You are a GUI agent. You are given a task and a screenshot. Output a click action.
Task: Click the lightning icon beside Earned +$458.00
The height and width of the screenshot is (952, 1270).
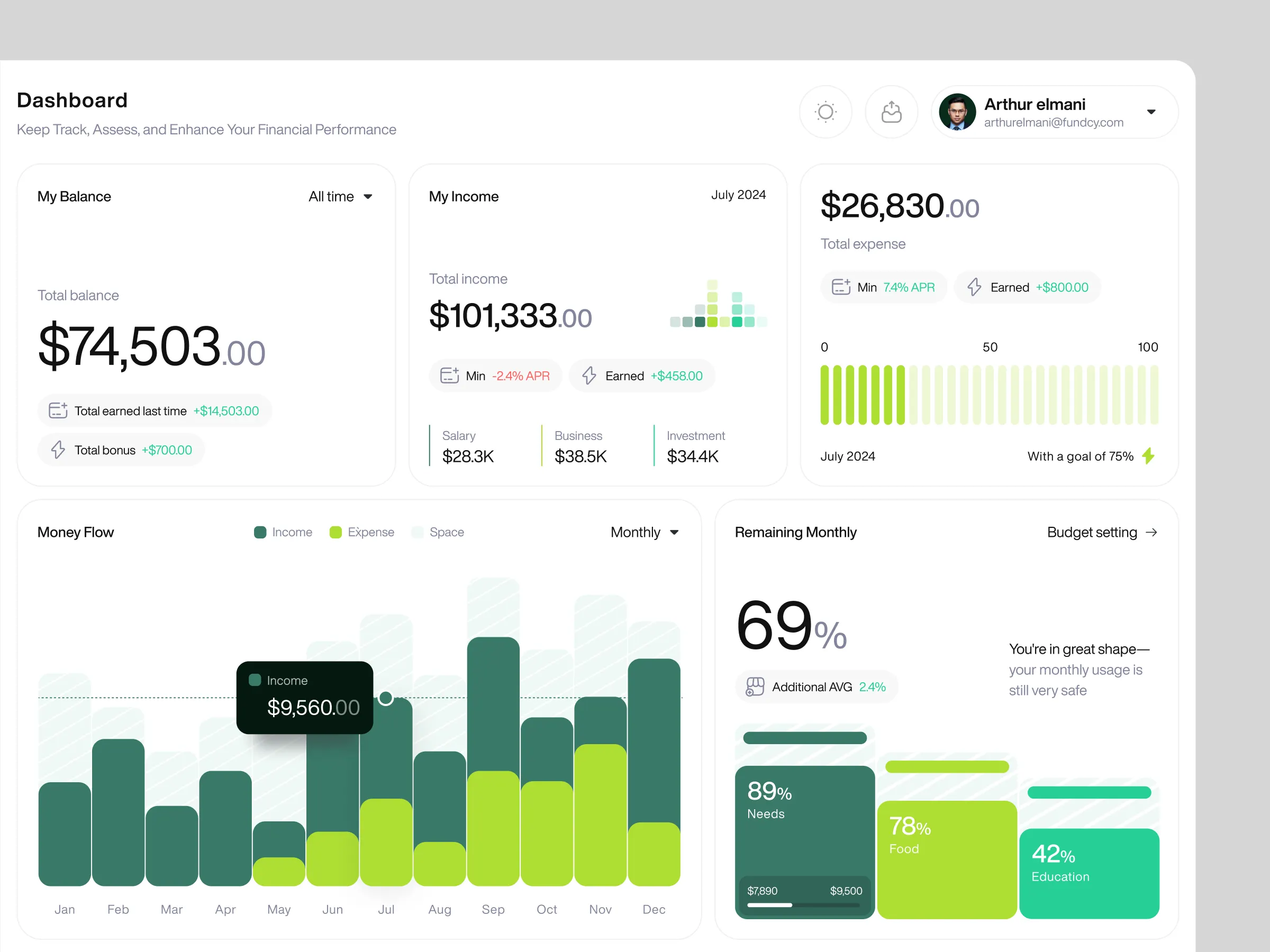[588, 376]
